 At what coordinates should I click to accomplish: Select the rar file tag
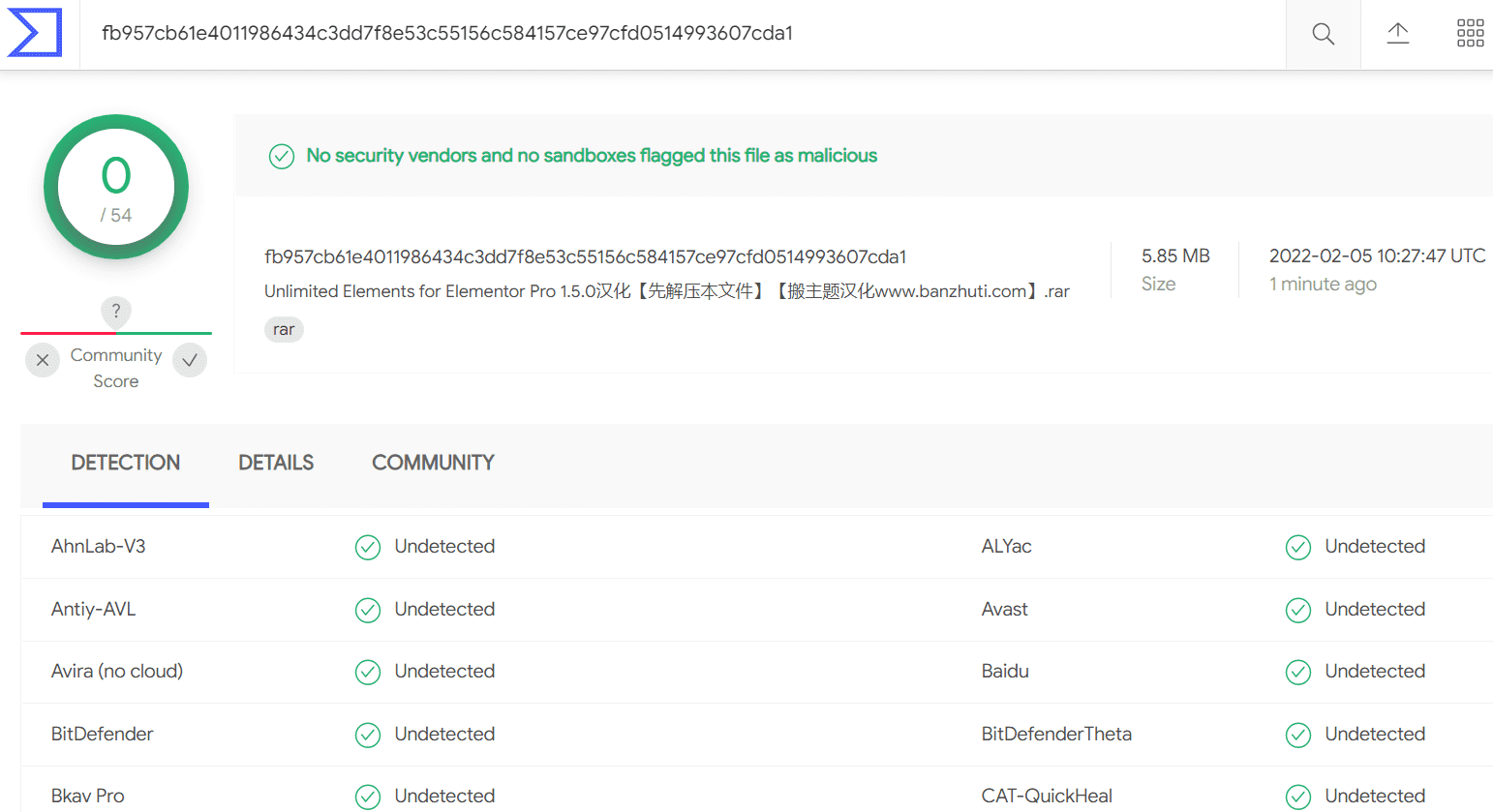pos(284,329)
